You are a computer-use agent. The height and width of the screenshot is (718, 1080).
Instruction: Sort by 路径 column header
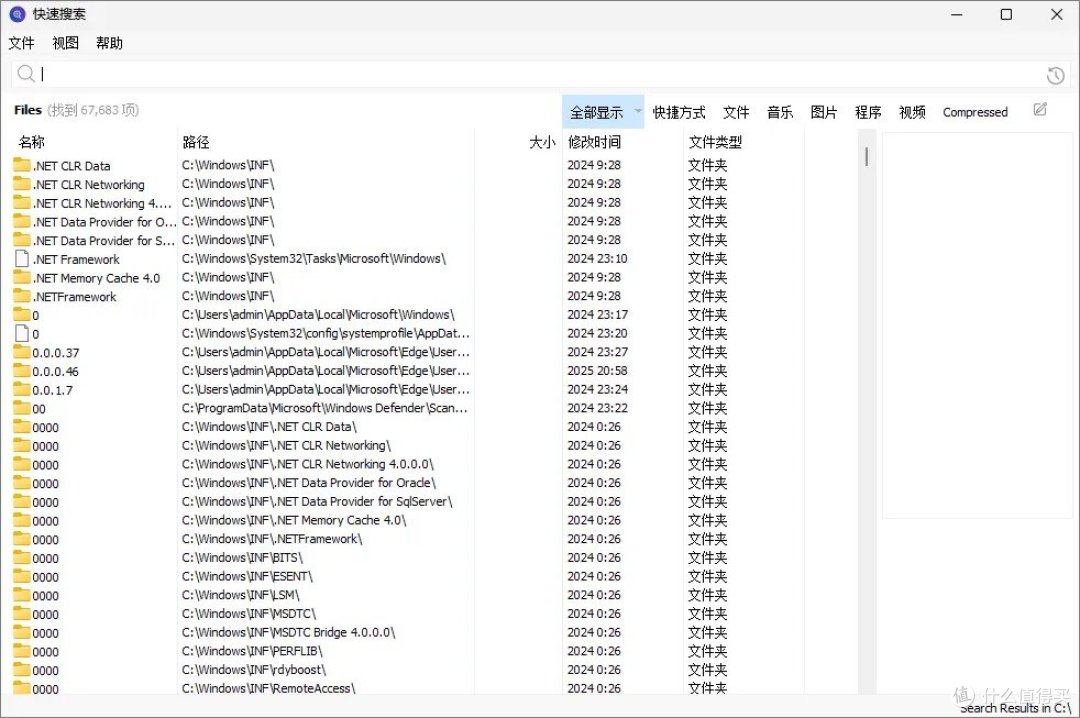tap(196, 142)
